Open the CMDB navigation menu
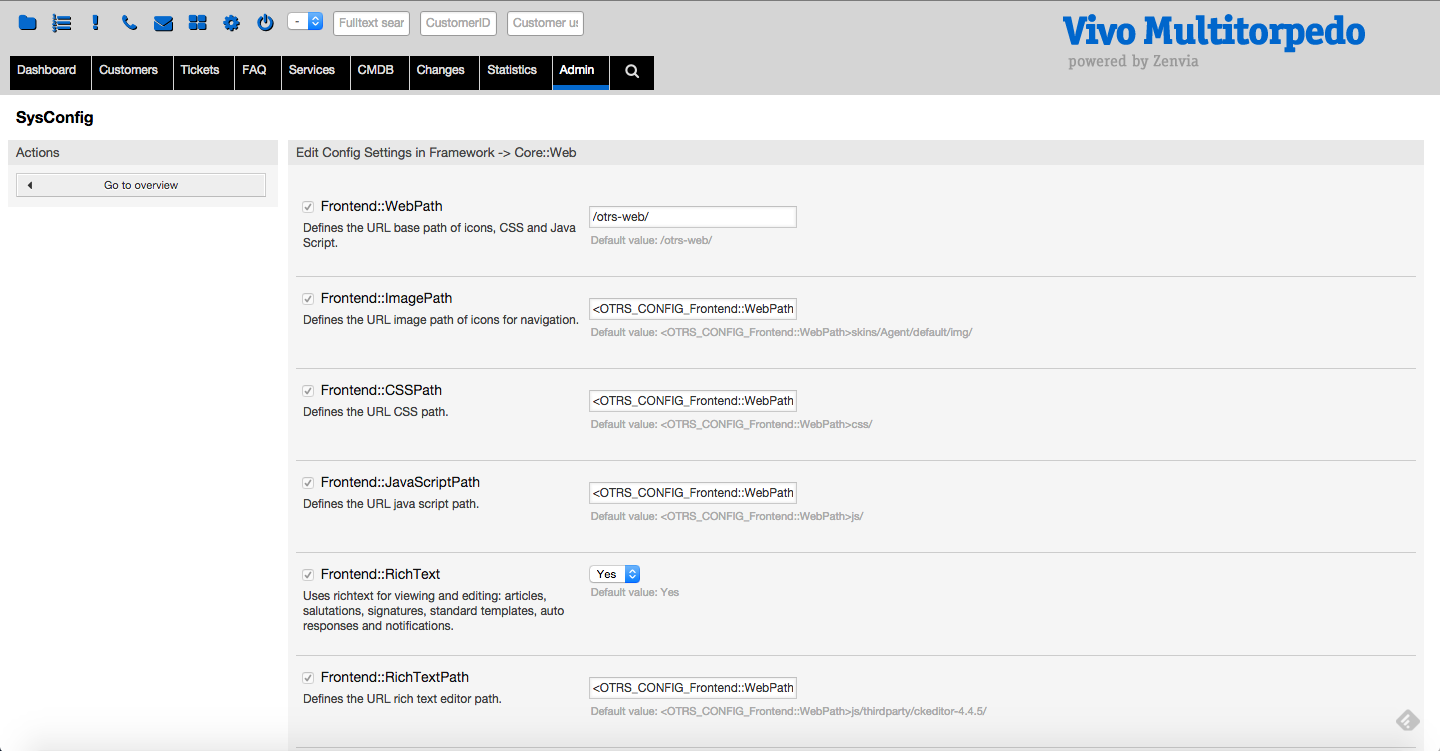 coord(376,71)
